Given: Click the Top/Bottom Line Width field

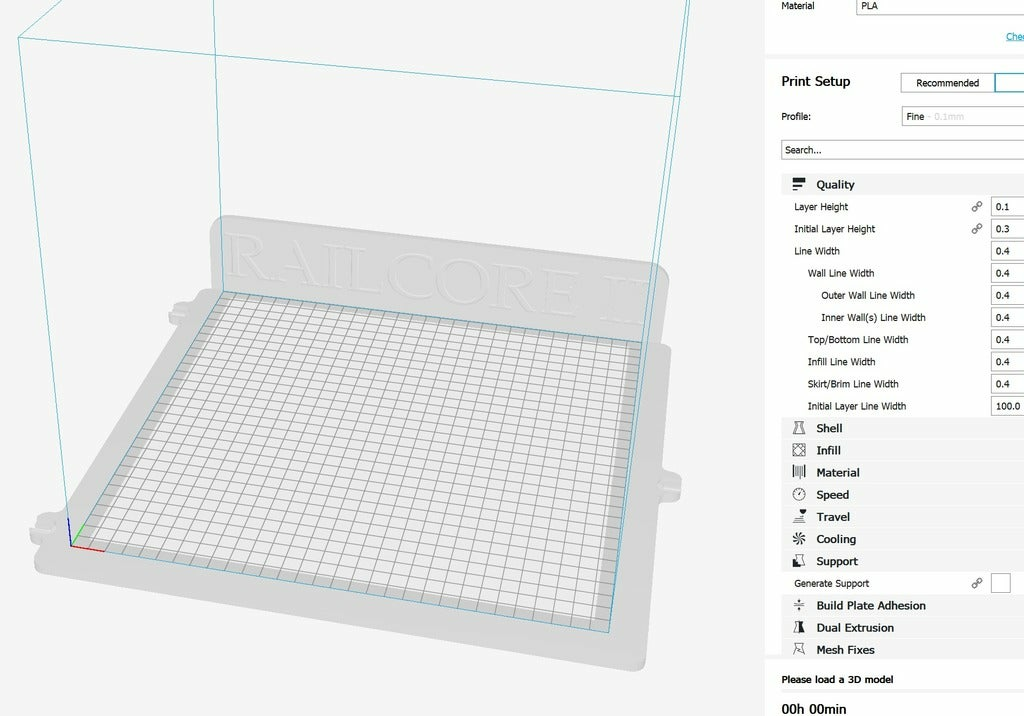Looking at the screenshot, I should [x=1008, y=340].
